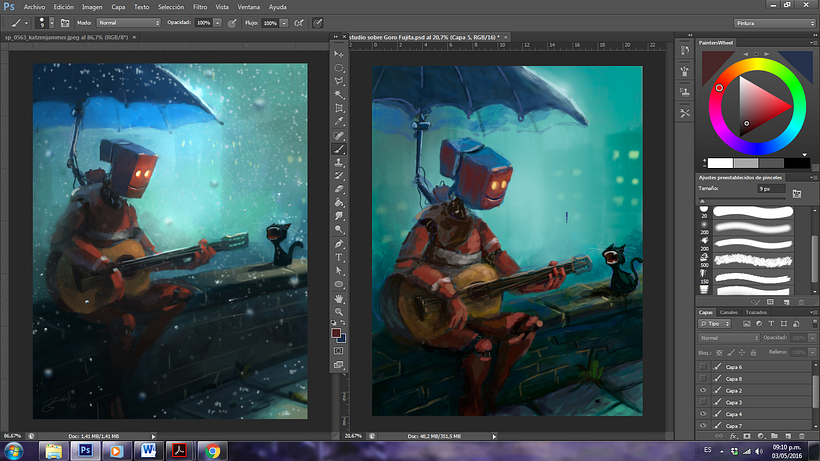This screenshot has width=820, height=461.
Task: Click the layer styles fx button
Action: coord(733,436)
